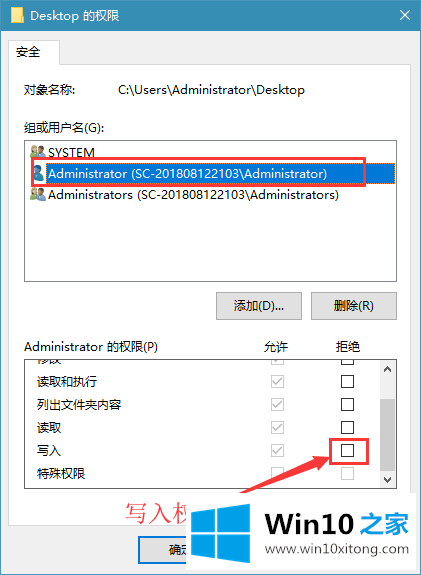Click the permissions list scrollbar thumb
This screenshot has width=421, height=575.
tap(387, 435)
